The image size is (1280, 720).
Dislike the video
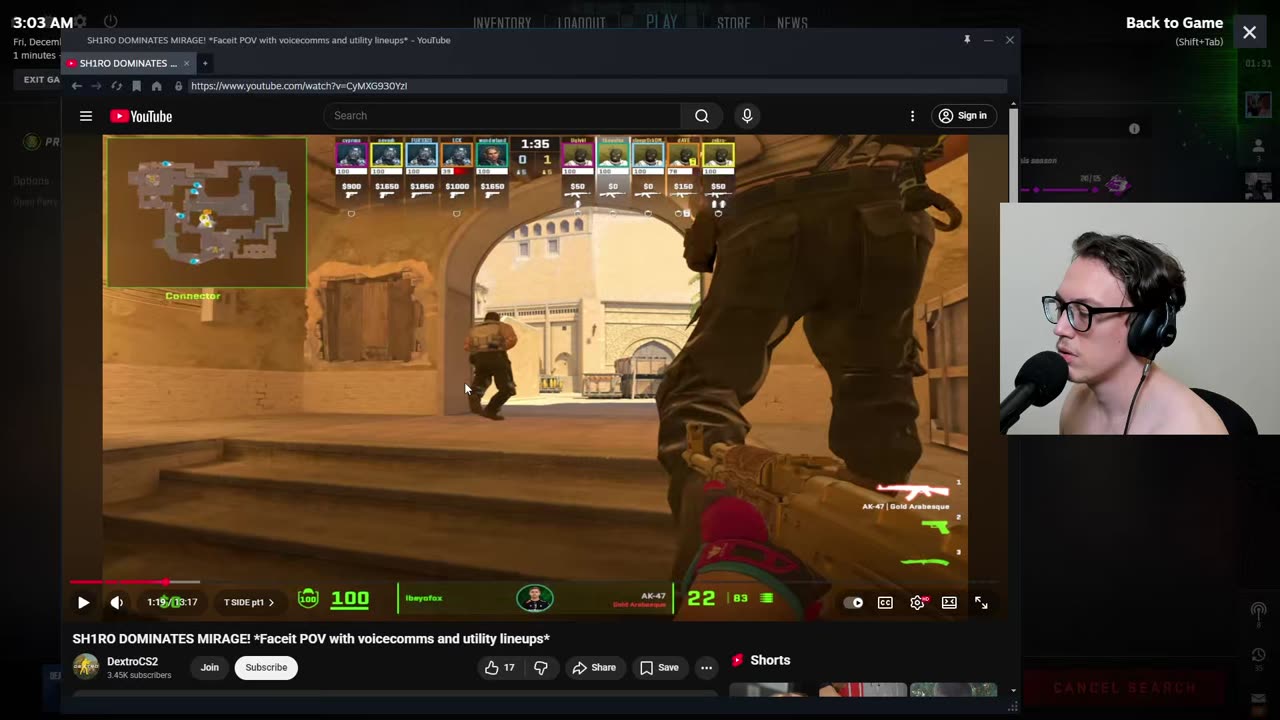541,667
